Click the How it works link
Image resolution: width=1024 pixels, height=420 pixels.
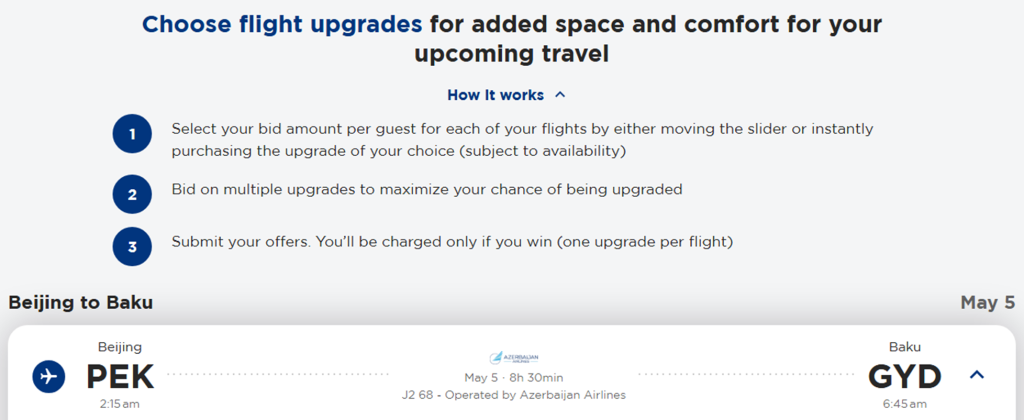point(496,95)
